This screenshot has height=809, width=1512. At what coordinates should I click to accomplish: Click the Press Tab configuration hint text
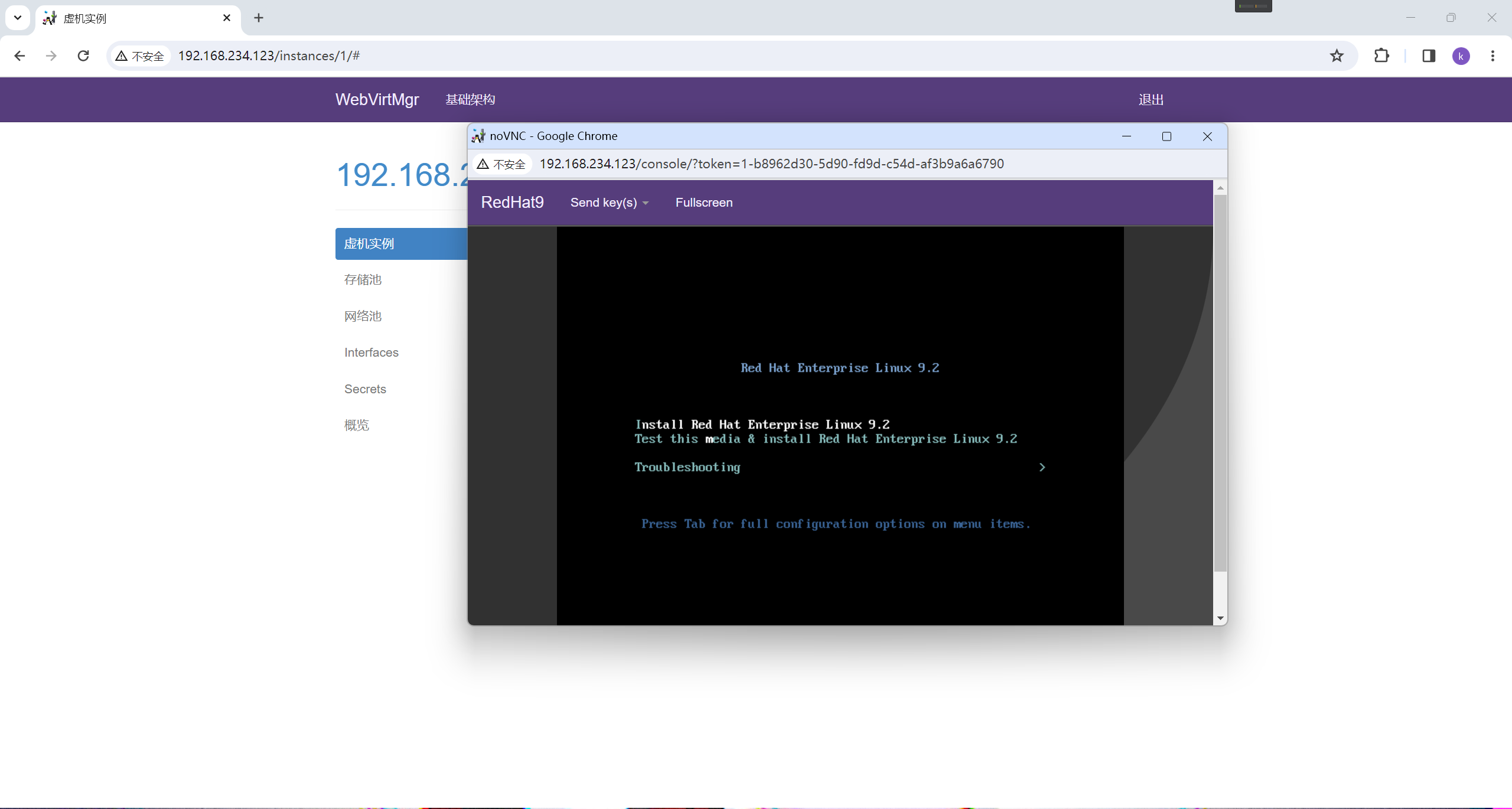836,524
